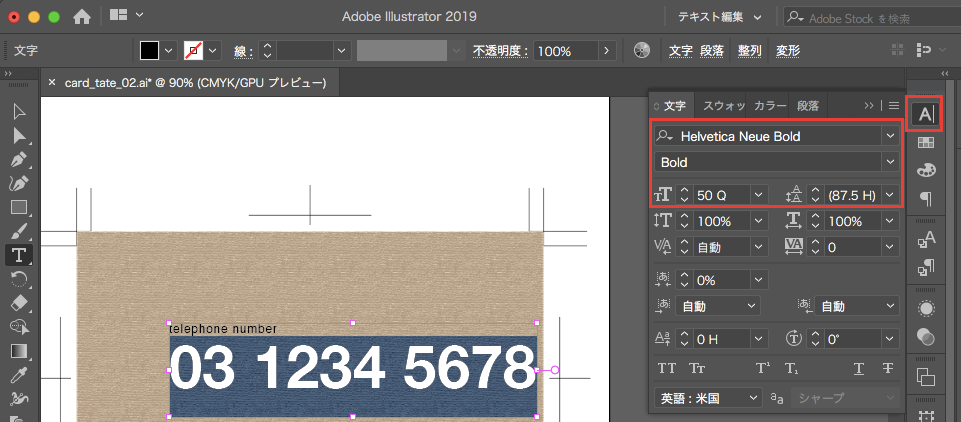The width and height of the screenshot is (961, 422).
Task: Toggle Underline text style
Action: coord(858,368)
